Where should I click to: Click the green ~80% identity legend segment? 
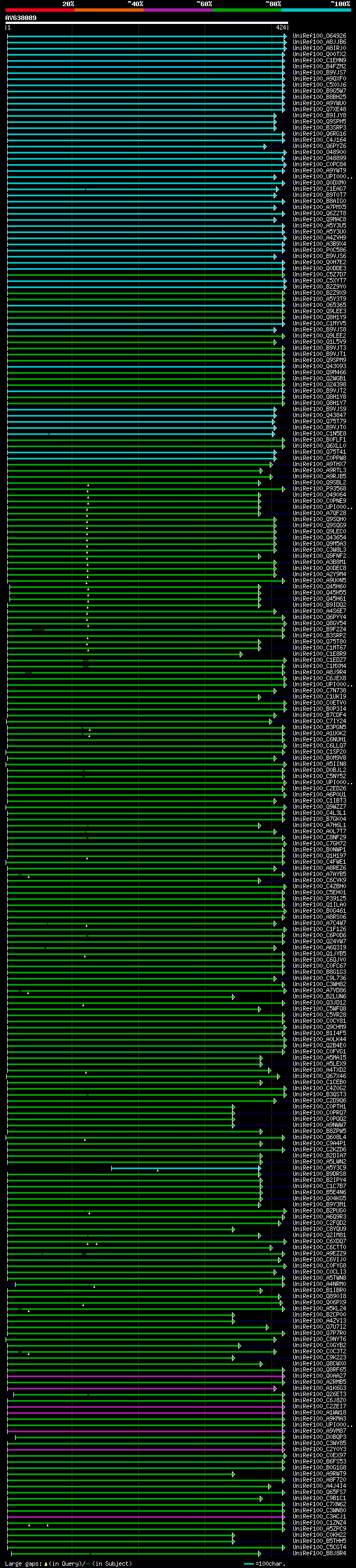click(x=247, y=10)
